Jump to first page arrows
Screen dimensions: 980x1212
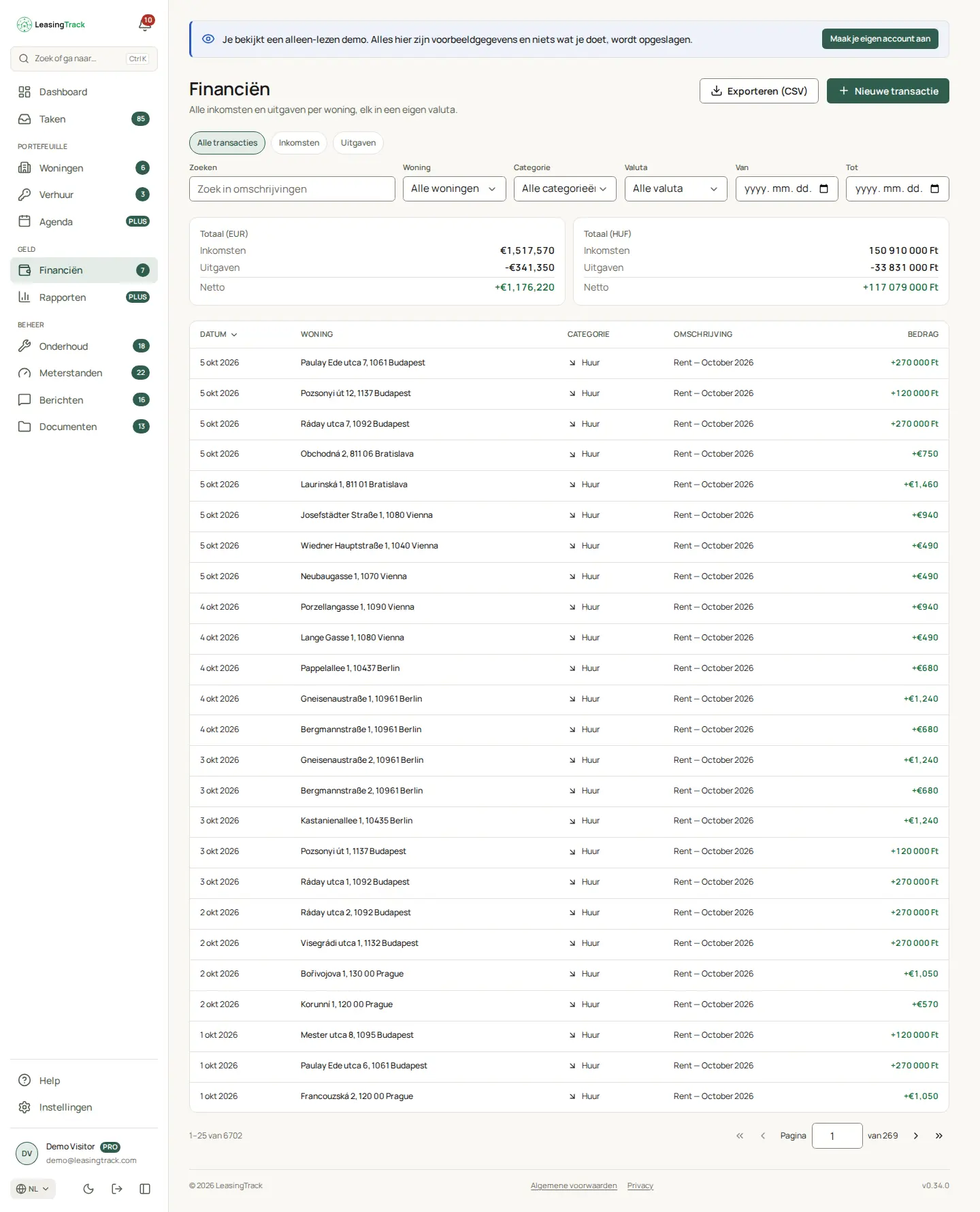(740, 1136)
